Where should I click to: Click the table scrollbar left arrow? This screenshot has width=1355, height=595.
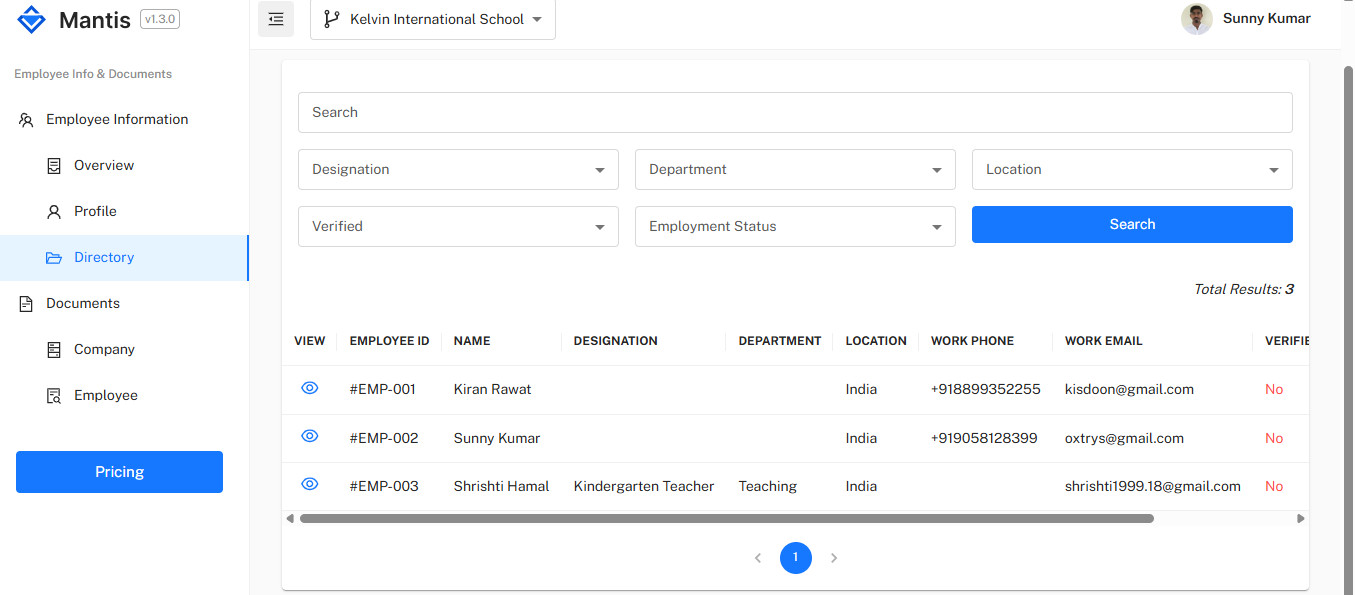[290, 519]
